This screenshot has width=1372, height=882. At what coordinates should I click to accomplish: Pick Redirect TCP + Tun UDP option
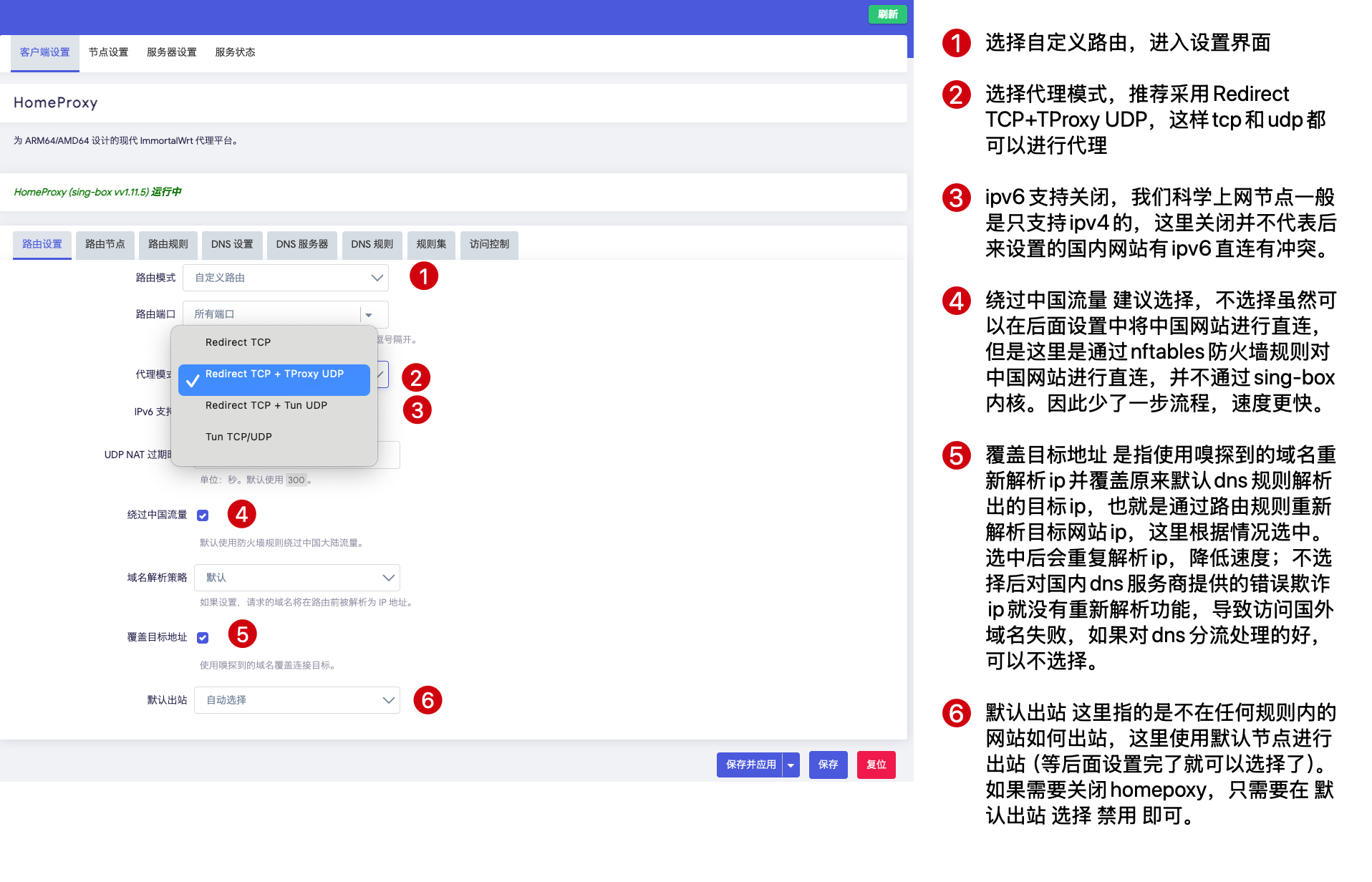(x=274, y=406)
